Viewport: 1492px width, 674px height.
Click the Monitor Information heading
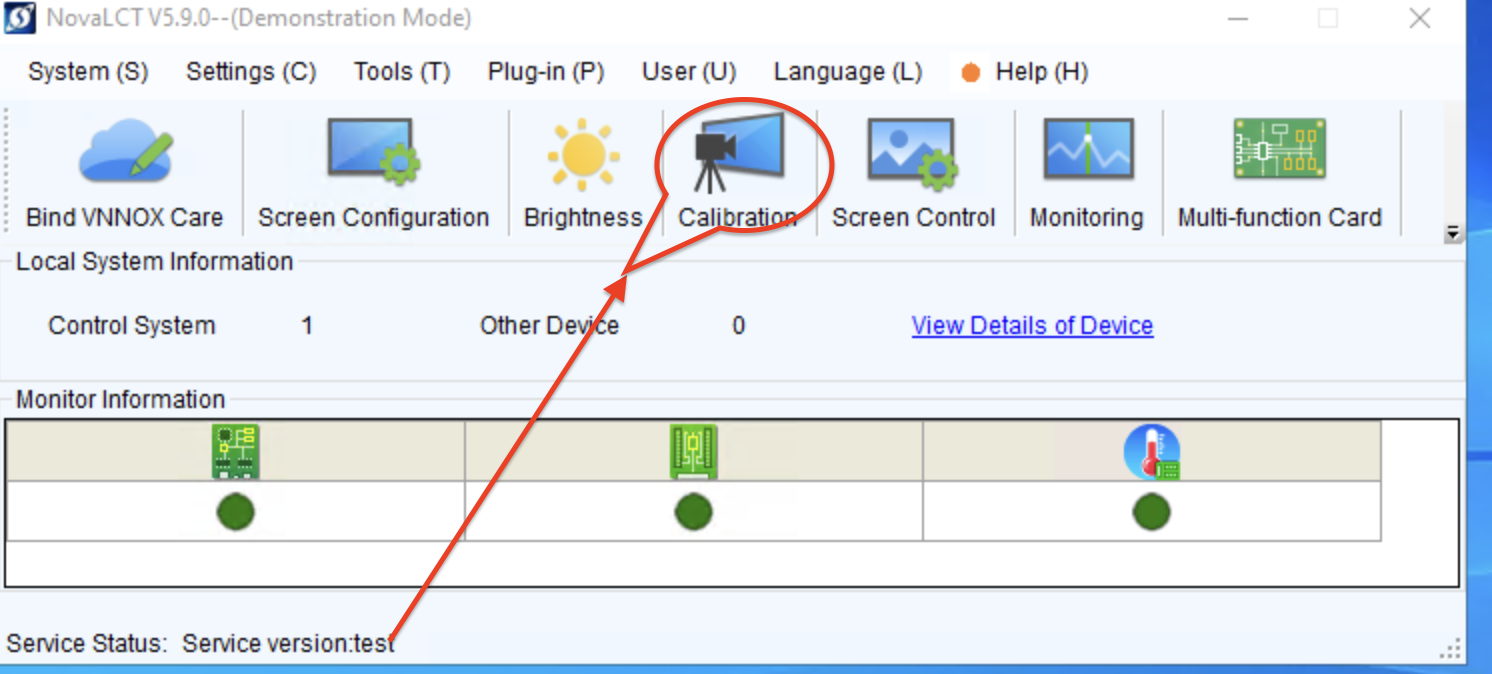[120, 400]
